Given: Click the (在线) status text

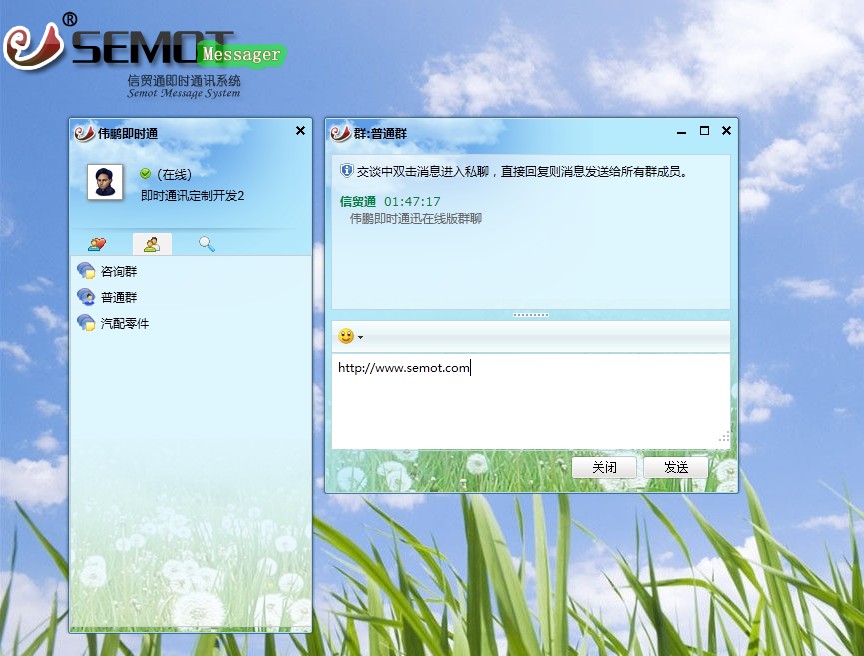Looking at the screenshot, I should pos(174,174).
